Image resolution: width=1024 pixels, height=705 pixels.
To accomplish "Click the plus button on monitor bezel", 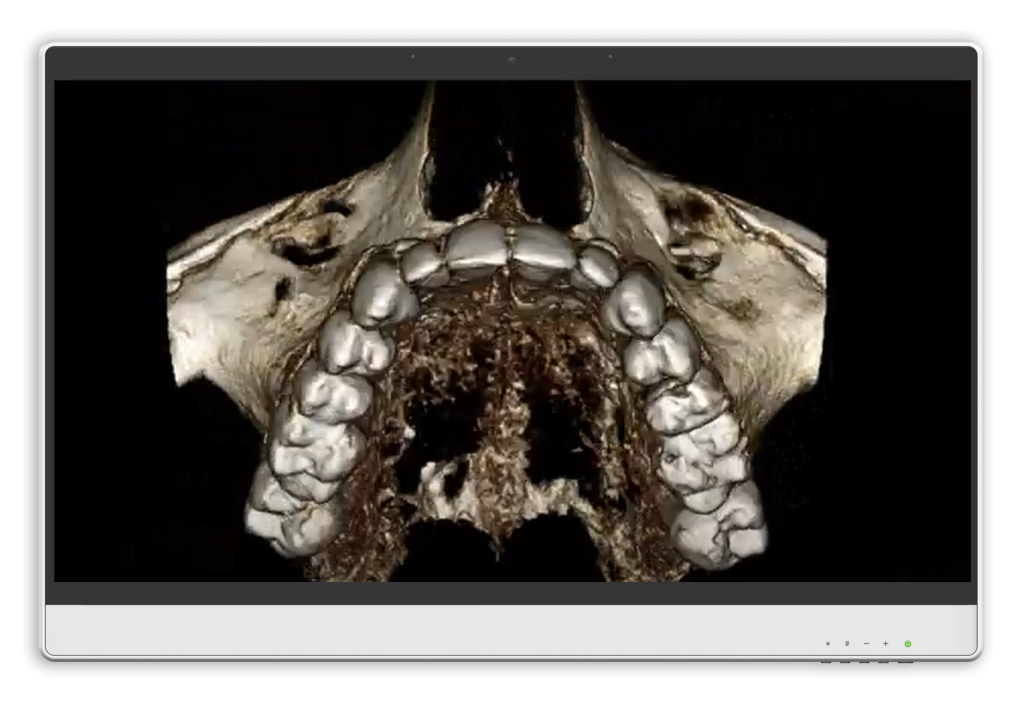I will [886, 644].
